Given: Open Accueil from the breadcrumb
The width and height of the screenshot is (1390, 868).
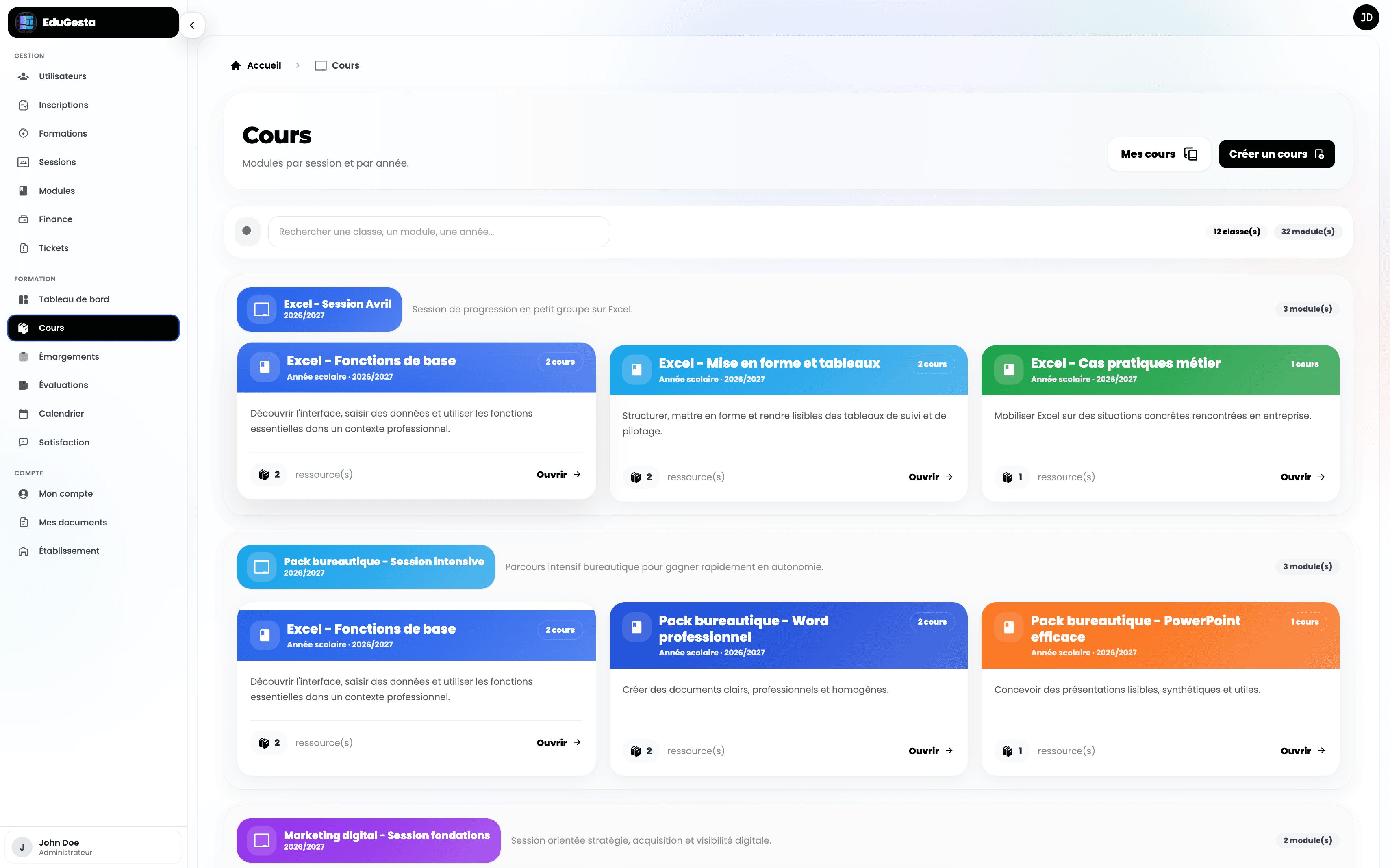Looking at the screenshot, I should (263, 65).
